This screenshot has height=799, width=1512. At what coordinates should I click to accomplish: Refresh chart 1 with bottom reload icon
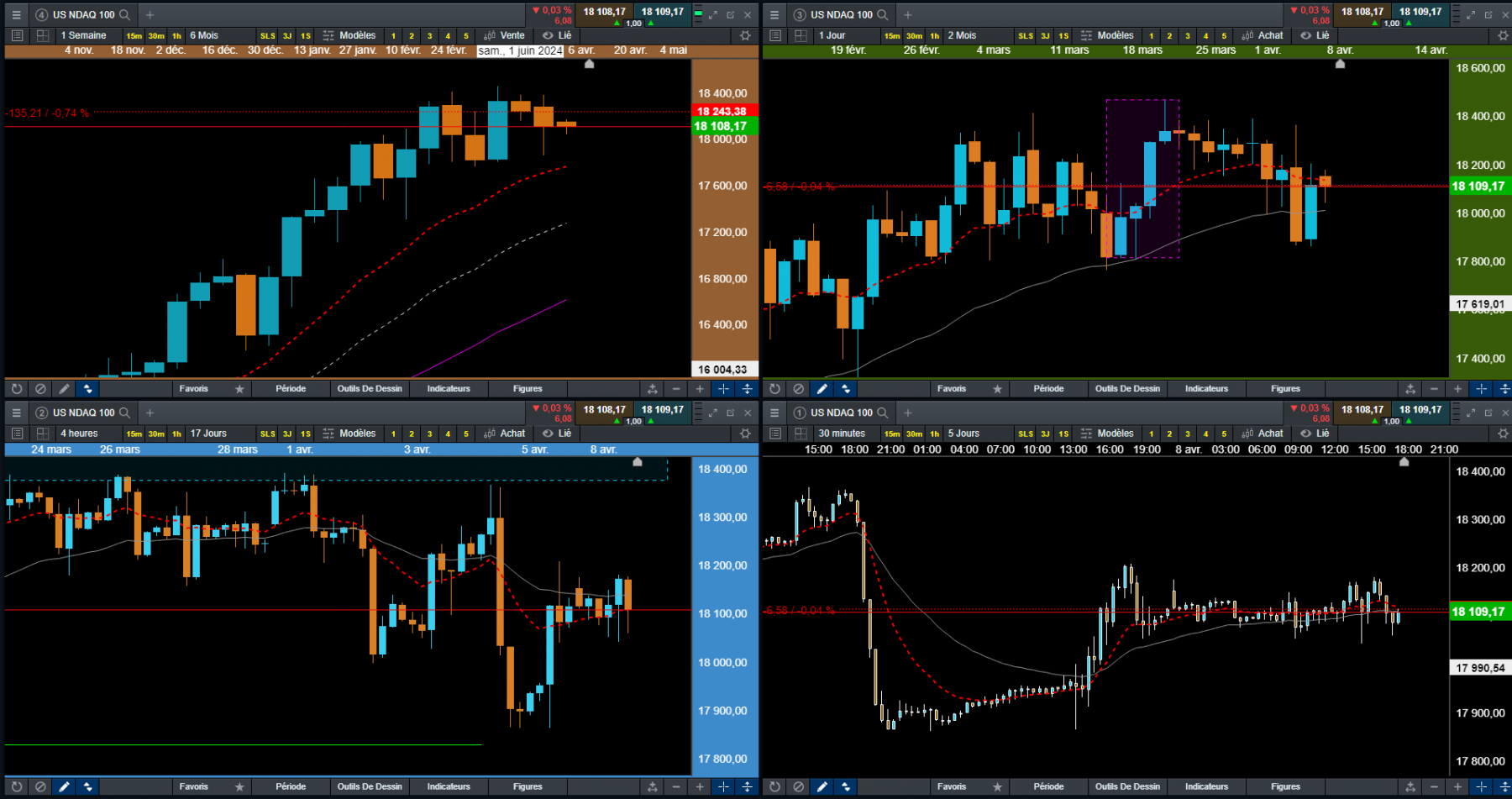774,787
